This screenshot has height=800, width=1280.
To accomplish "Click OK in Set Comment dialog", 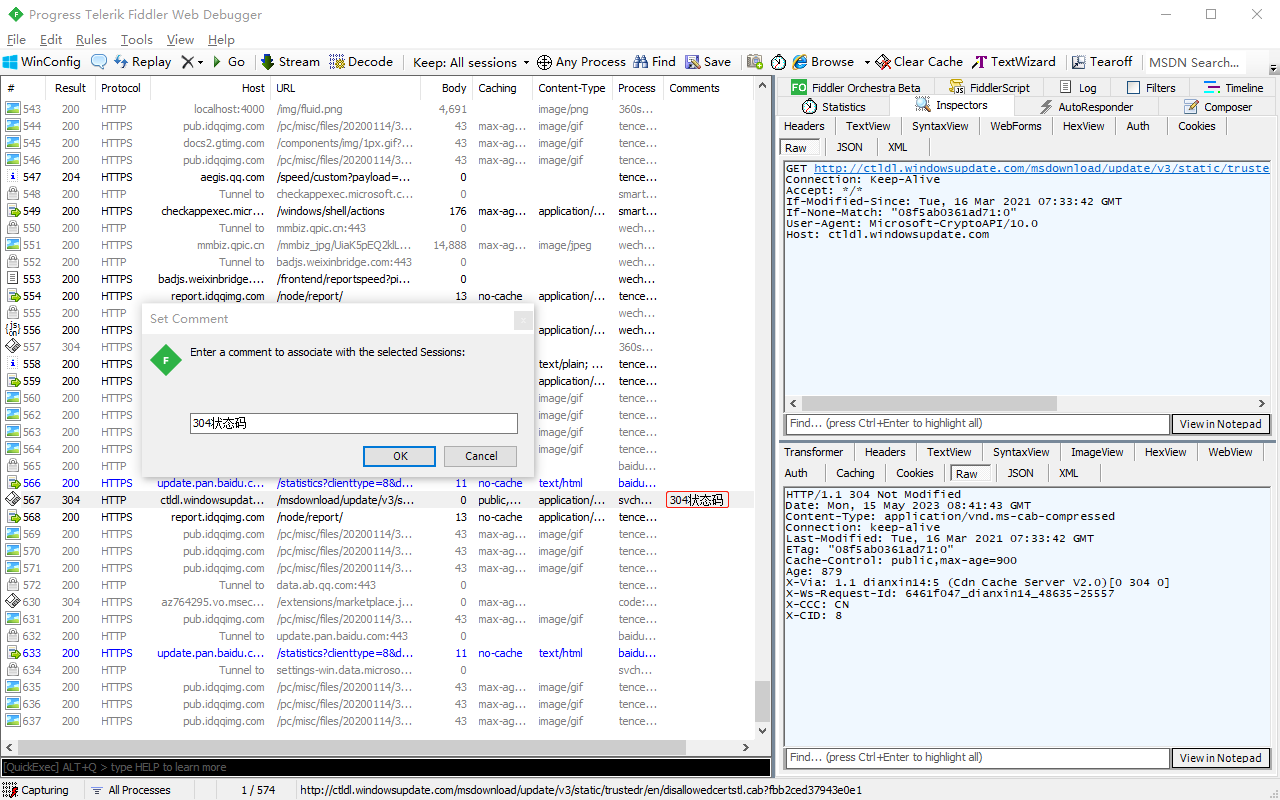I will pos(400,456).
